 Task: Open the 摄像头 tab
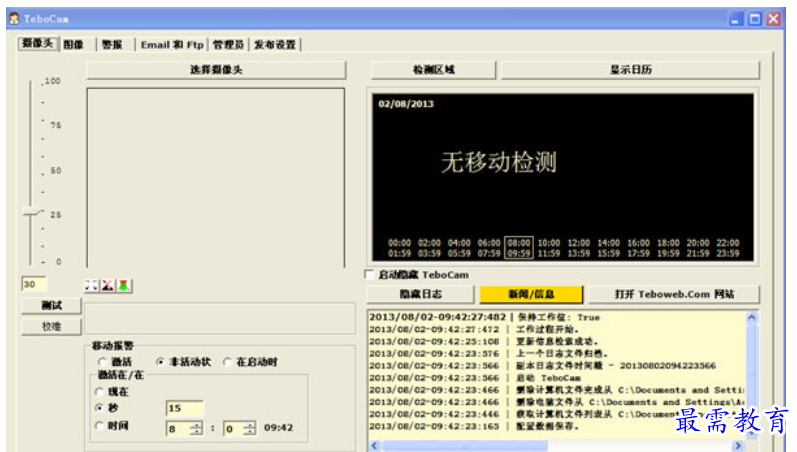point(38,44)
